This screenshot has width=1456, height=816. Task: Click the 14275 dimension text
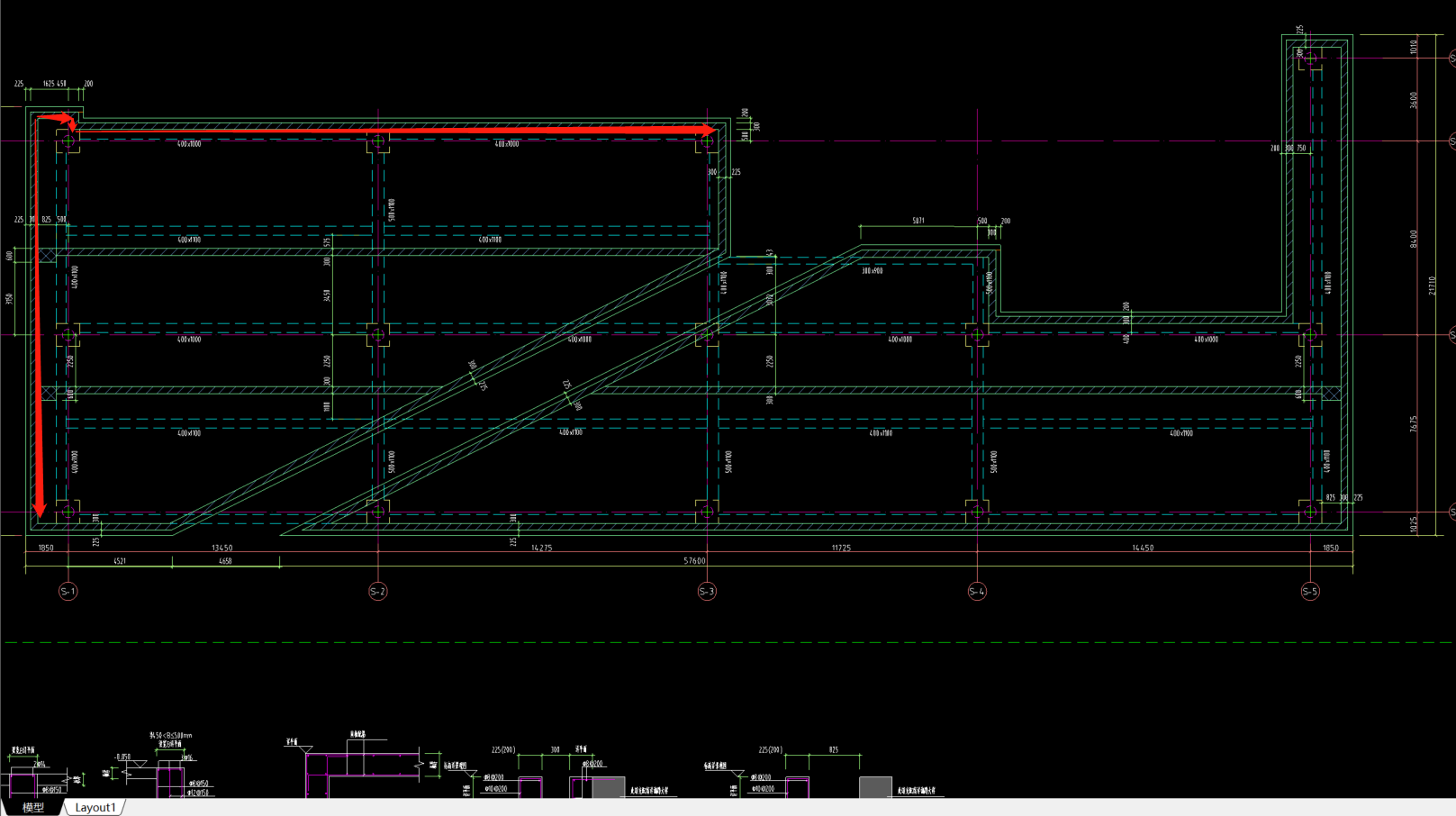point(541,548)
